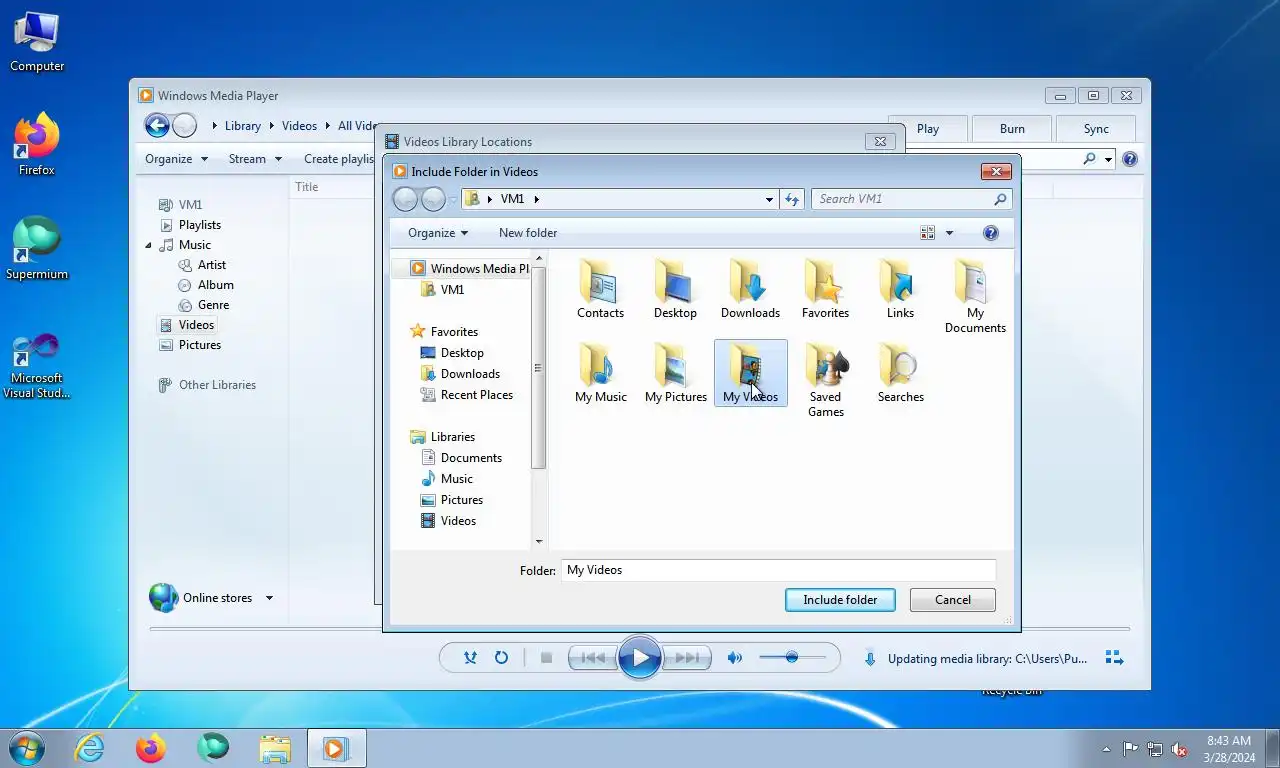Click the dialog help question mark icon
Screen dimensions: 1280x768
coord(990,233)
